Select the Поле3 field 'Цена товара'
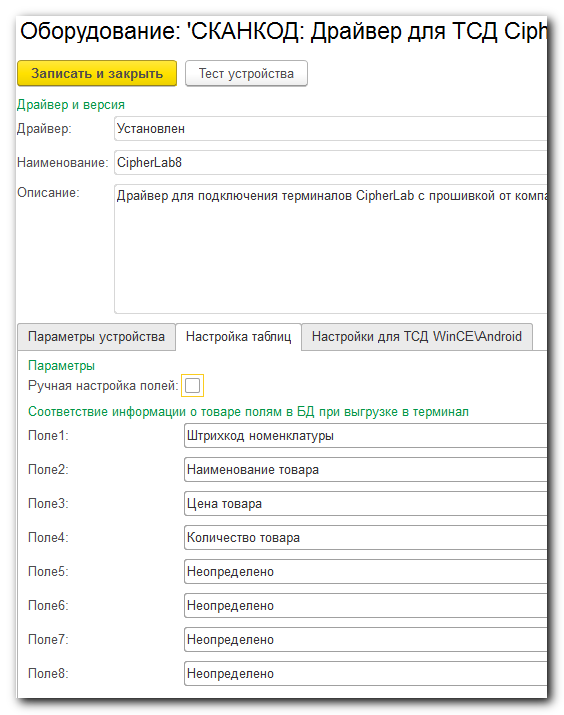 coord(366,503)
